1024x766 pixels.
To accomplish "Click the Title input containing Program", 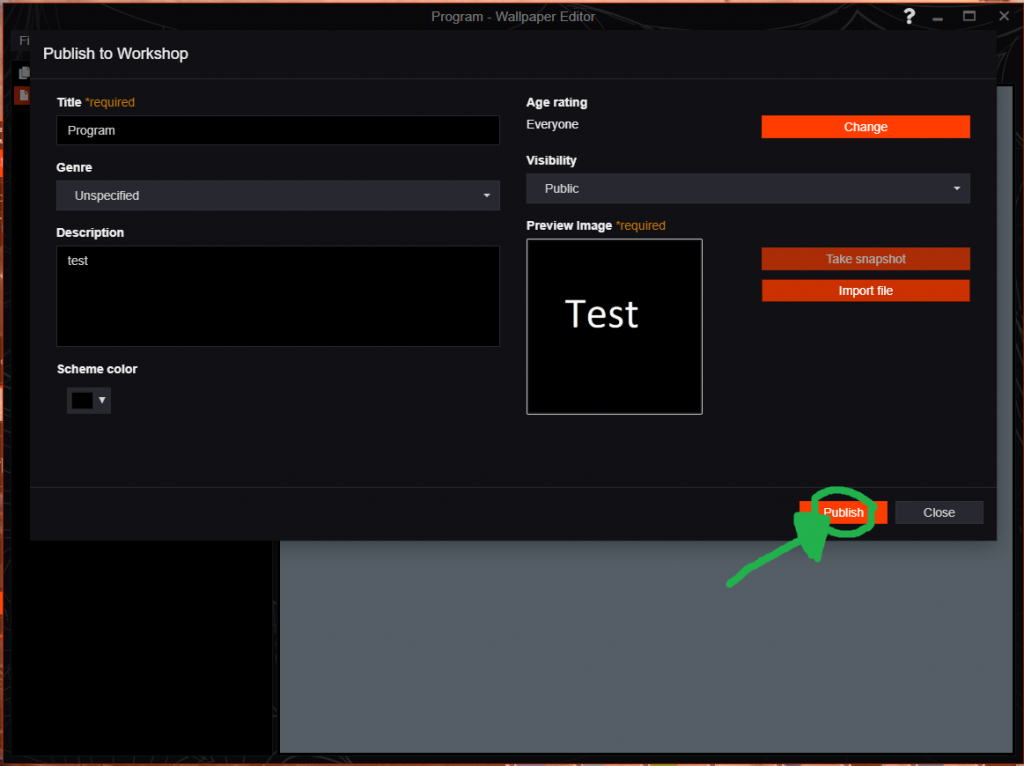I will (278, 130).
